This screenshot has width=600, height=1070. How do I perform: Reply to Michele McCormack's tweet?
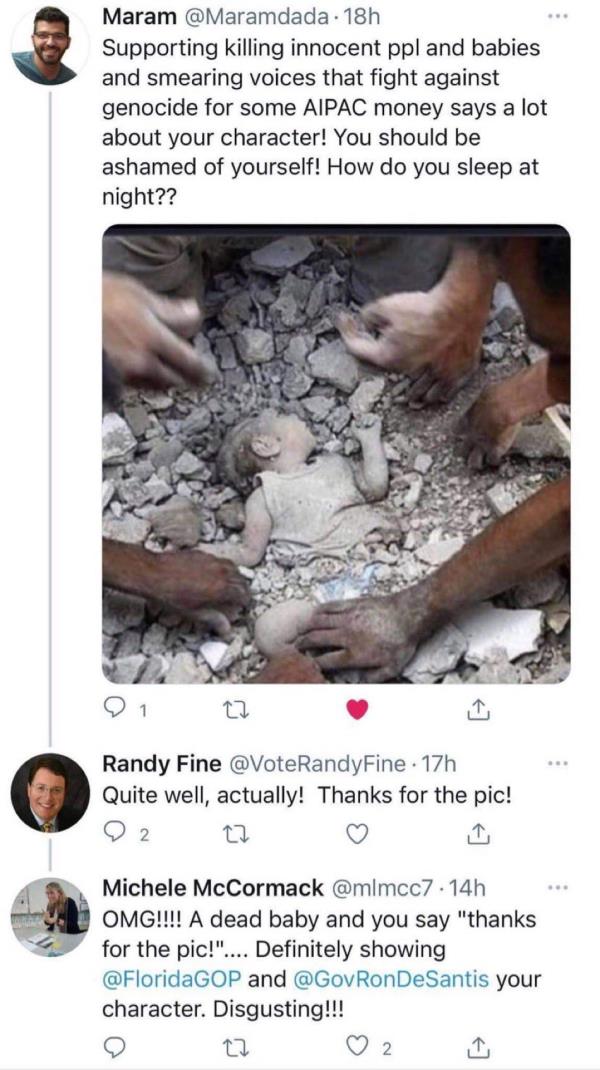tap(114, 1047)
